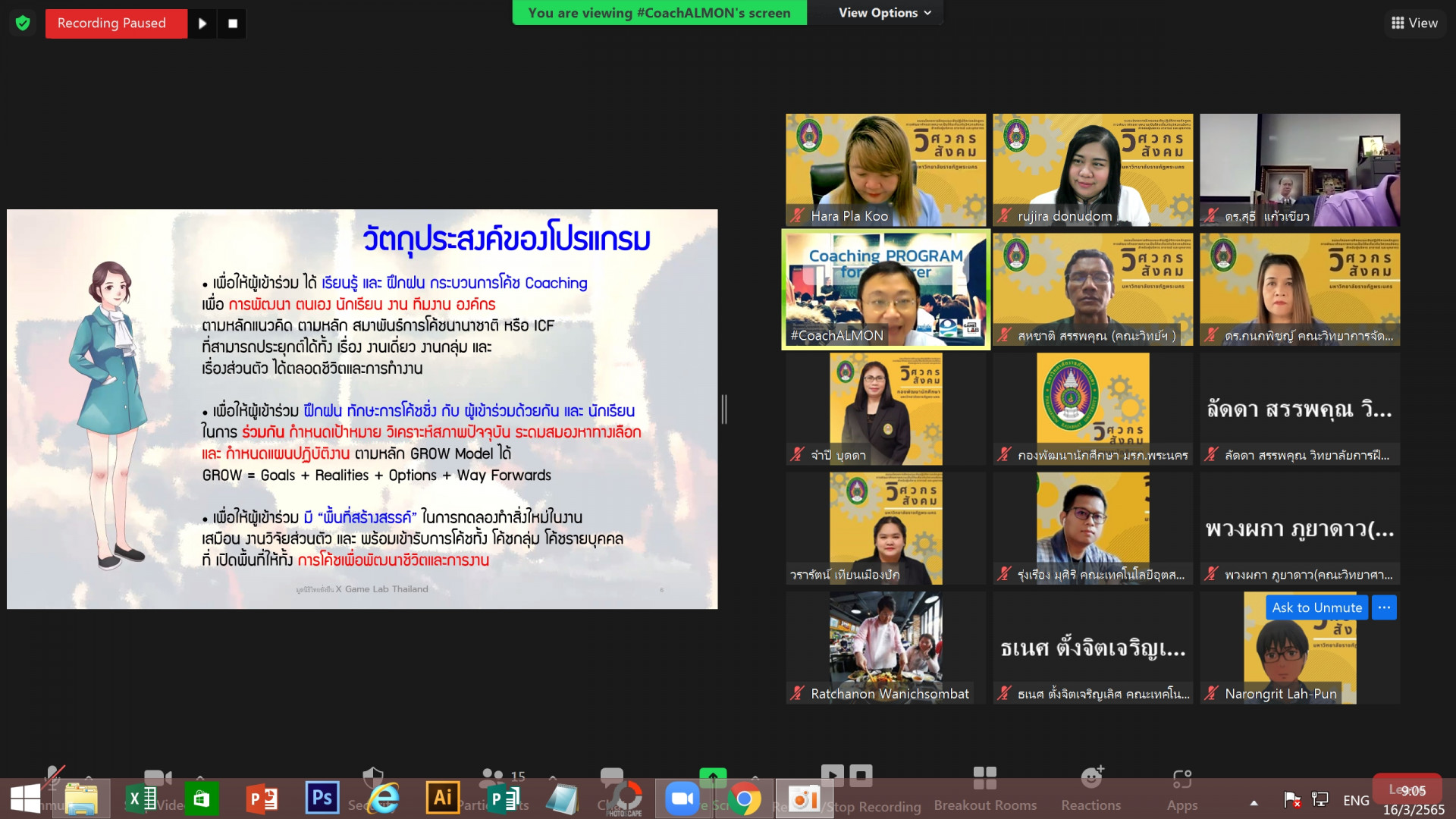Click name label วรารัตน์ เทียนเมืองปัก
Screen dimensions: 1456x819
(845, 575)
